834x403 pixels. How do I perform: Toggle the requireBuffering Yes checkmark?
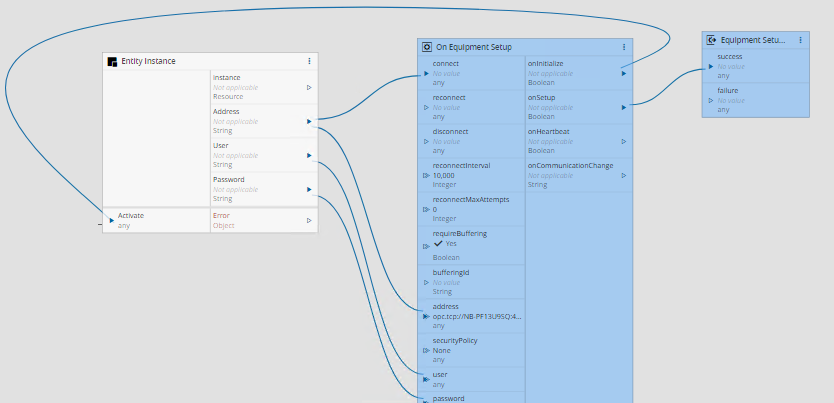point(438,244)
